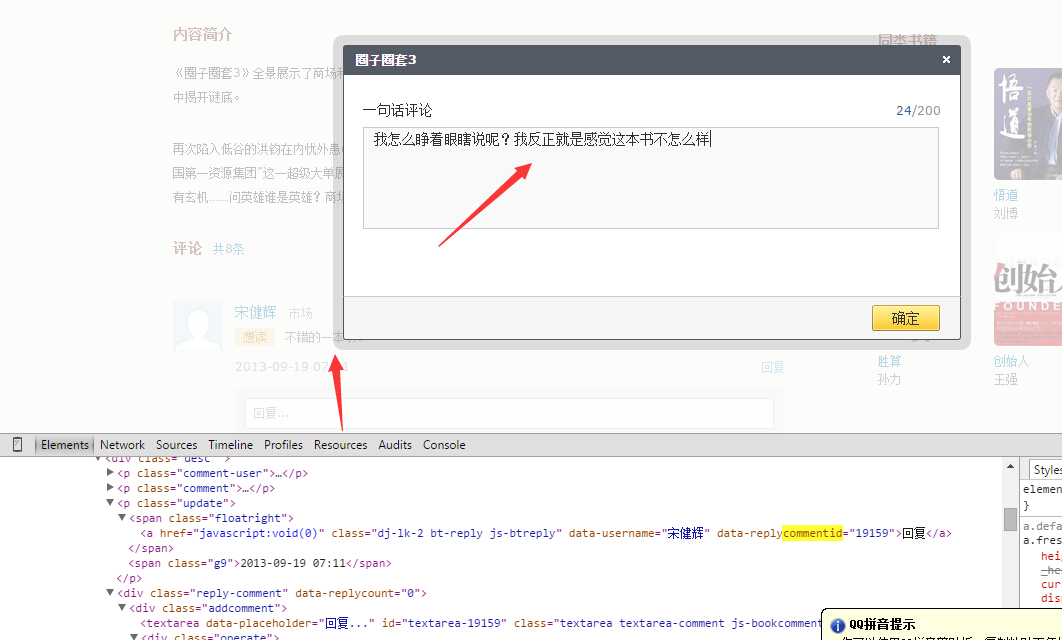Switch to the Elements tab
Viewport: 1062px width, 640px height.
tap(64, 445)
